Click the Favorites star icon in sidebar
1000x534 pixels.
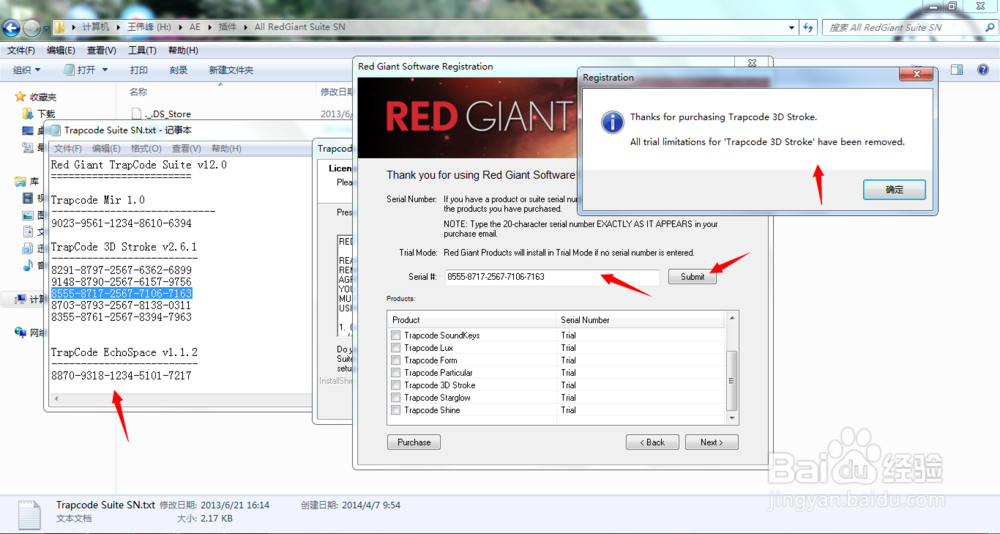[20, 96]
